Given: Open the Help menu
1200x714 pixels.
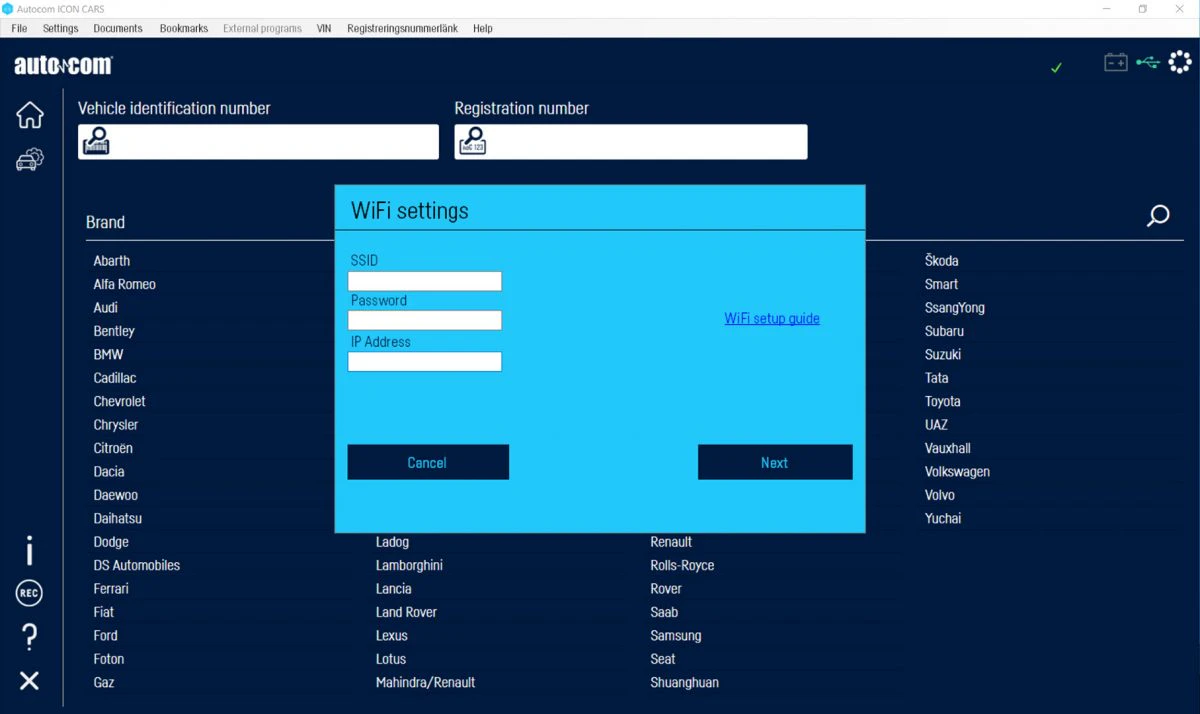Looking at the screenshot, I should 483,28.
